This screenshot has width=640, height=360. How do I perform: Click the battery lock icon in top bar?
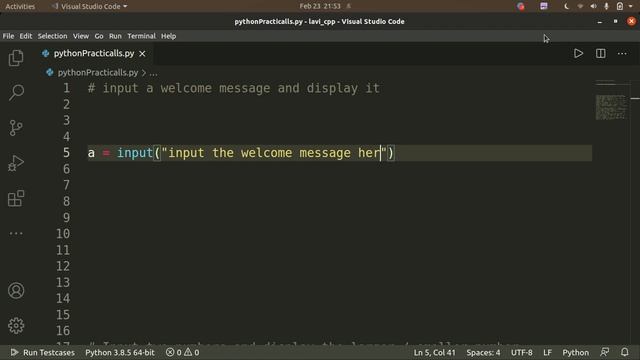(620, 6)
